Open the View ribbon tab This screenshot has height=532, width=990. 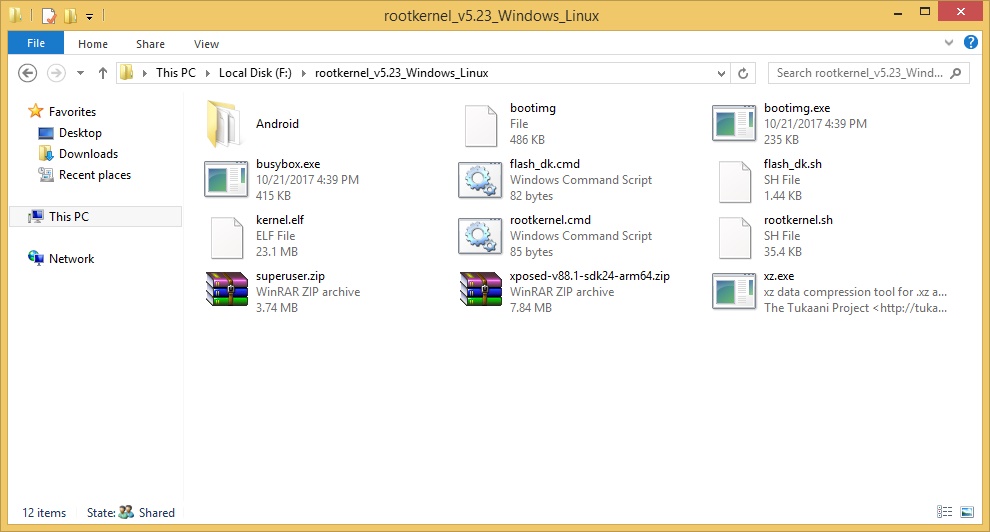click(x=206, y=44)
